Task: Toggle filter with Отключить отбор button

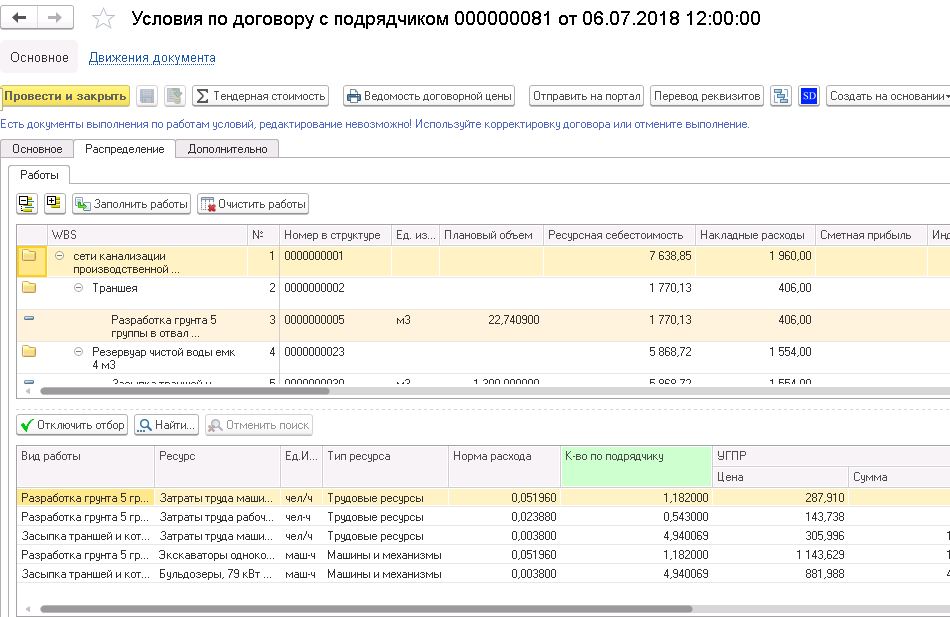Action: point(73,425)
